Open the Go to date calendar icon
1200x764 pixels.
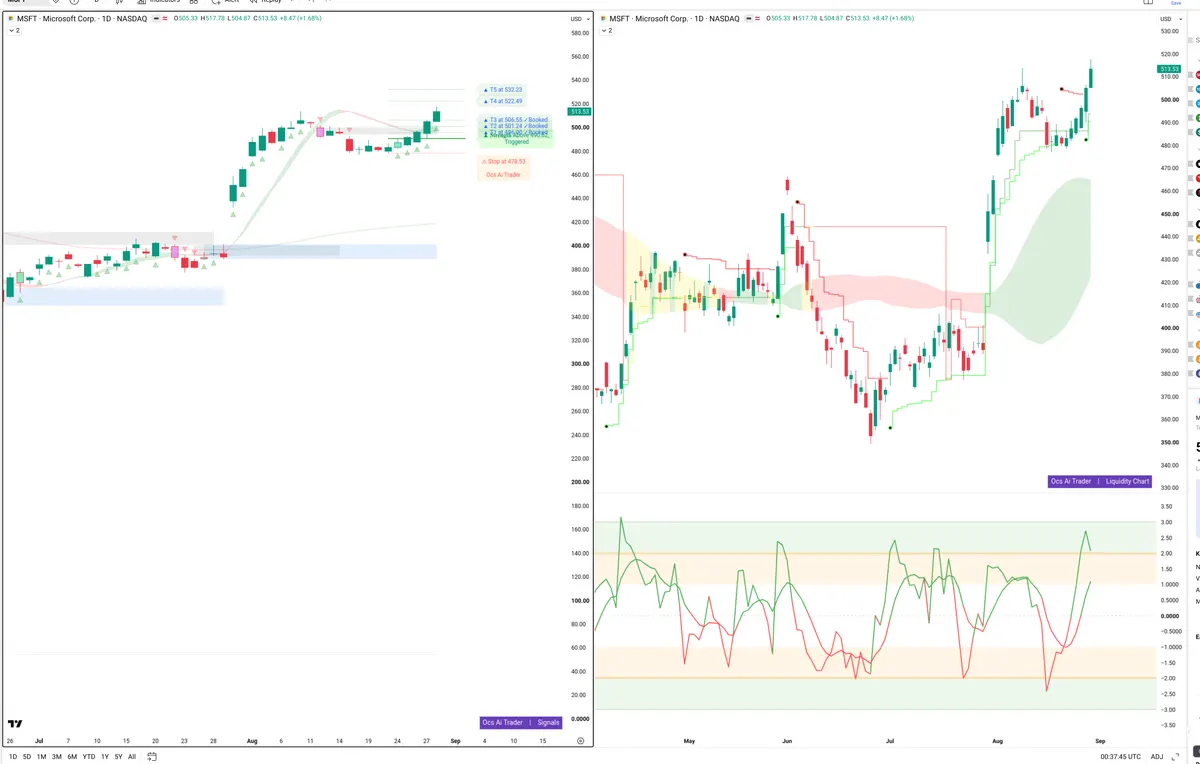(x=152, y=756)
